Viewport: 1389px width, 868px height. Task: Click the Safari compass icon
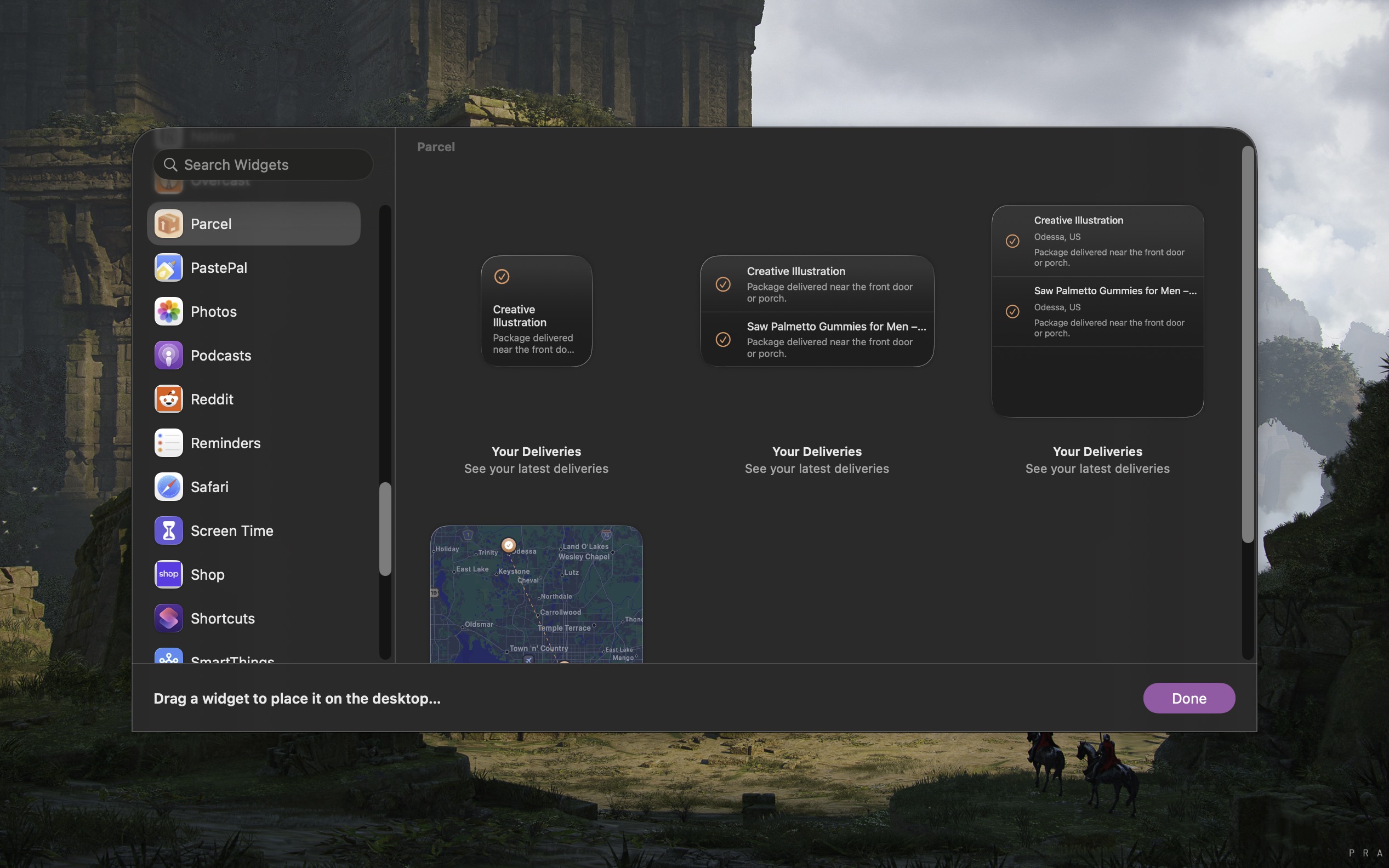point(168,487)
